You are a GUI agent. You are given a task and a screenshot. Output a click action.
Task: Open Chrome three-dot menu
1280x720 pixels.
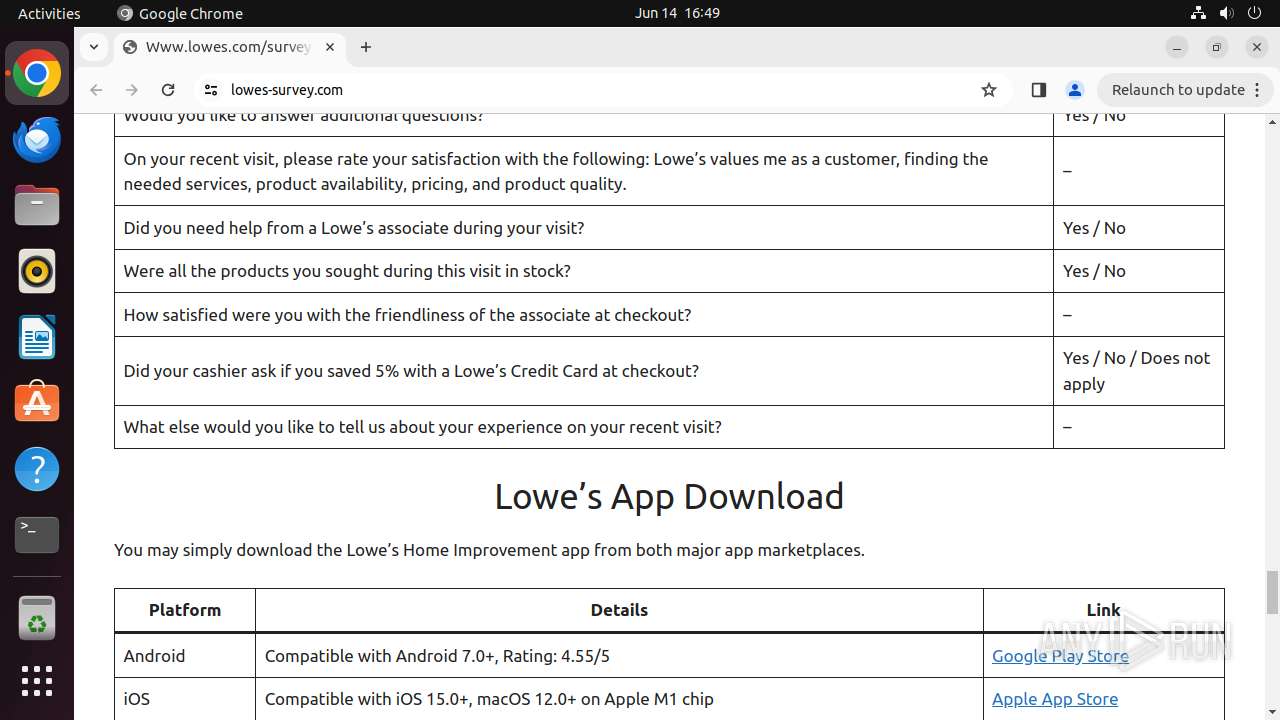(1258, 90)
